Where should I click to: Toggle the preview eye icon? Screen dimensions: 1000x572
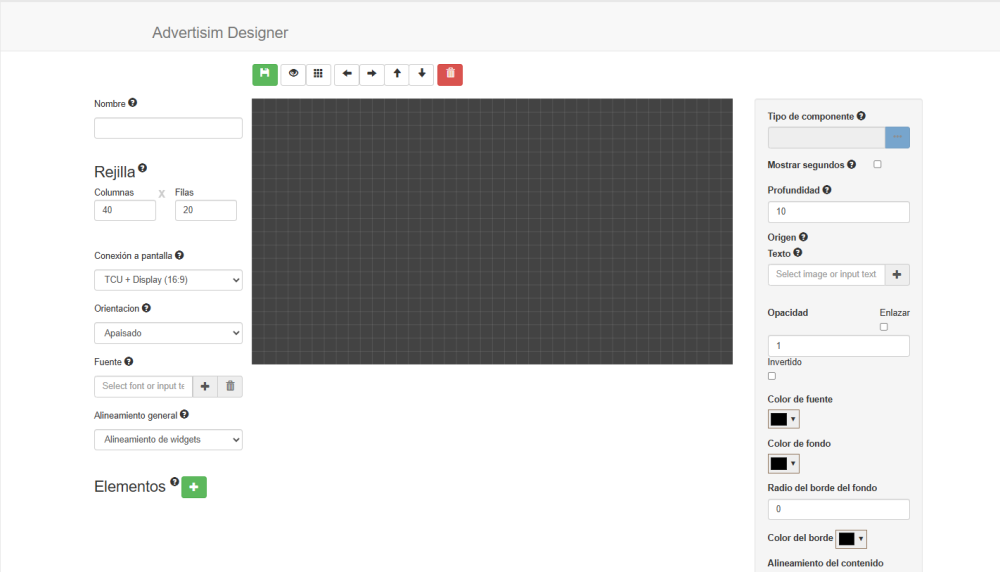click(x=293, y=74)
